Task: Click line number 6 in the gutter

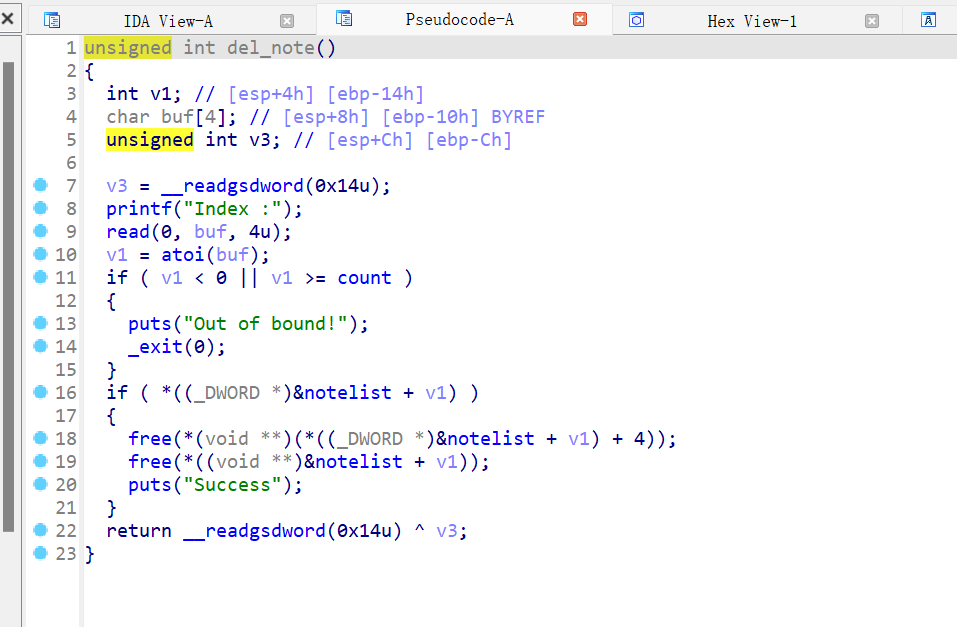Action: tap(71, 162)
